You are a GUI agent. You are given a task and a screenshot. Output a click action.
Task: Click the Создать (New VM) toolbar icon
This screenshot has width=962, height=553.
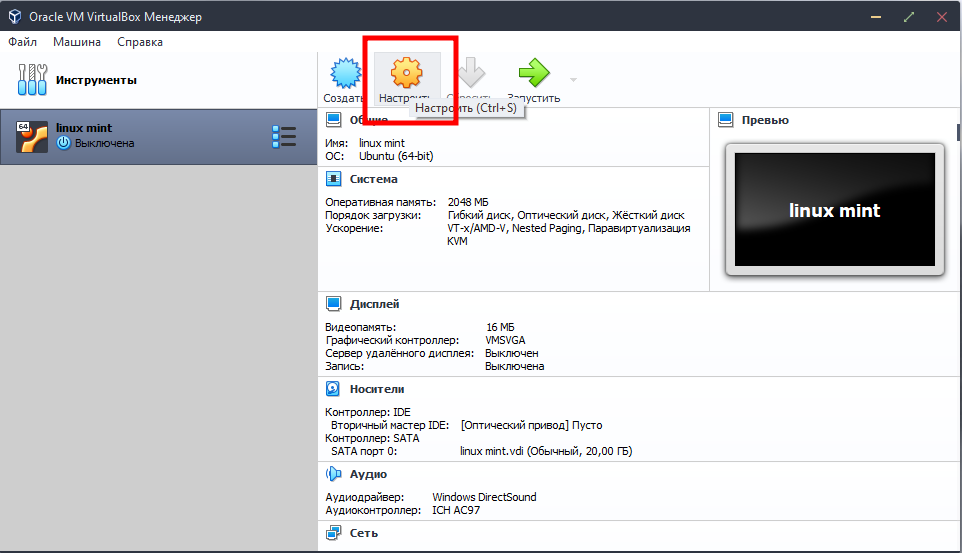[343, 73]
